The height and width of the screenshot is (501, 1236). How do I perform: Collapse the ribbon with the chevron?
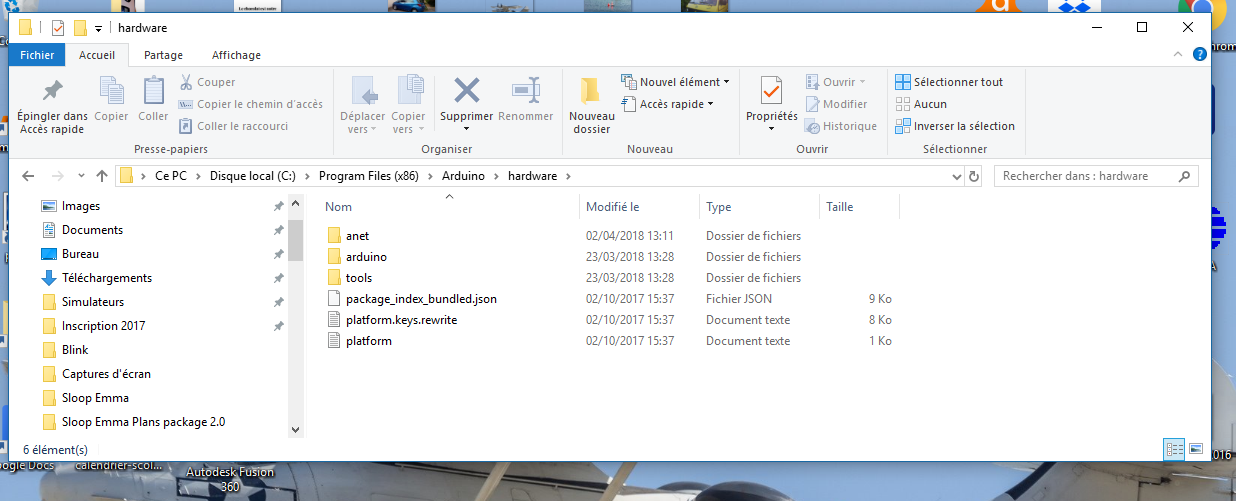[x=1178, y=55]
